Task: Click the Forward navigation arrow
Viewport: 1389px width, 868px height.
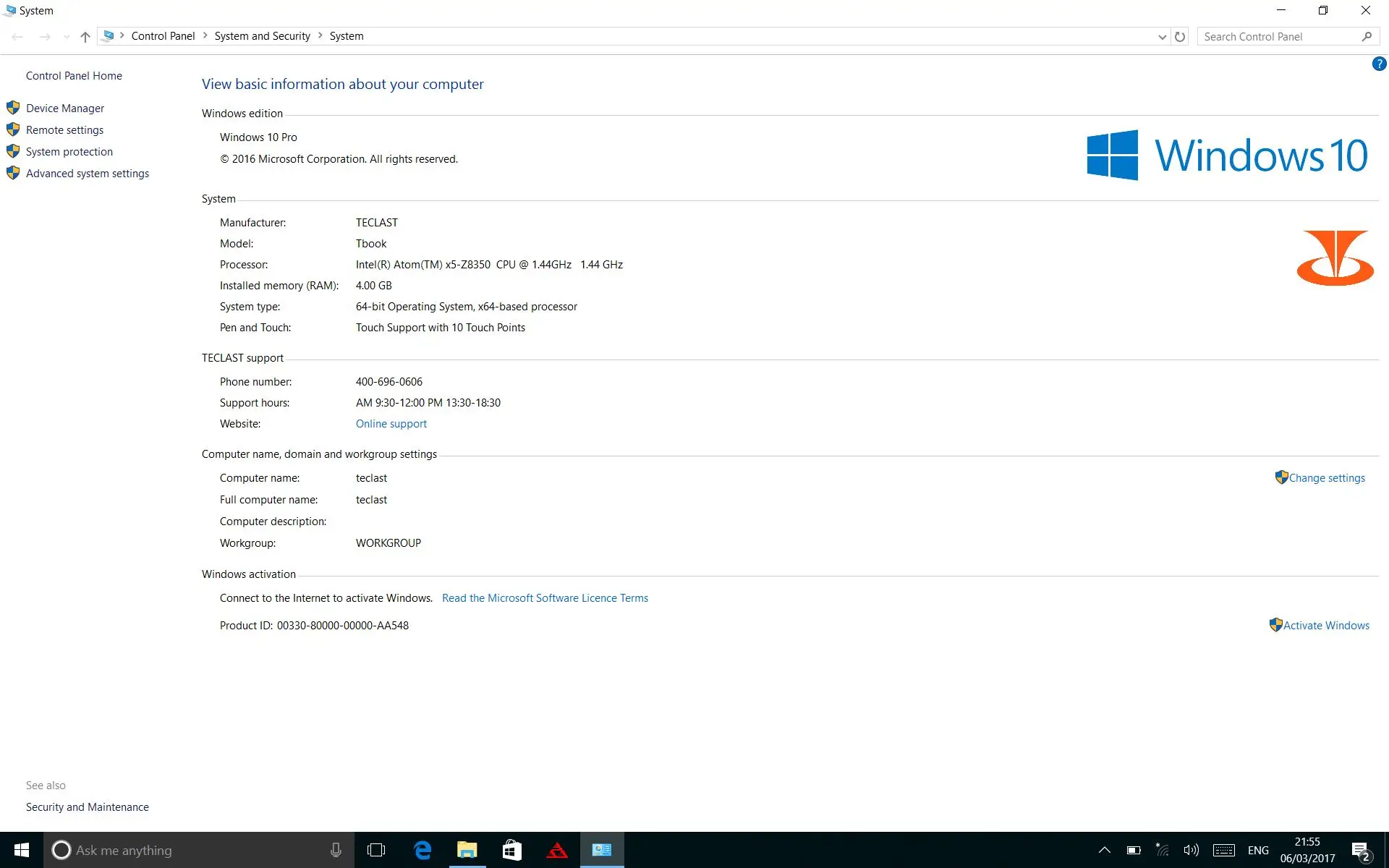Action: 45,37
